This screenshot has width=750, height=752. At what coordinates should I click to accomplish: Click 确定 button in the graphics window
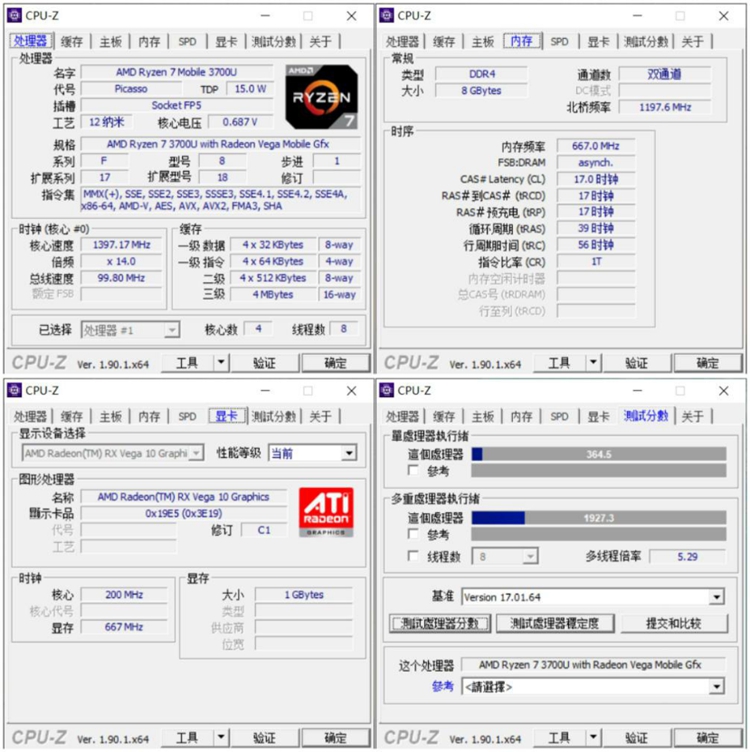(x=336, y=738)
